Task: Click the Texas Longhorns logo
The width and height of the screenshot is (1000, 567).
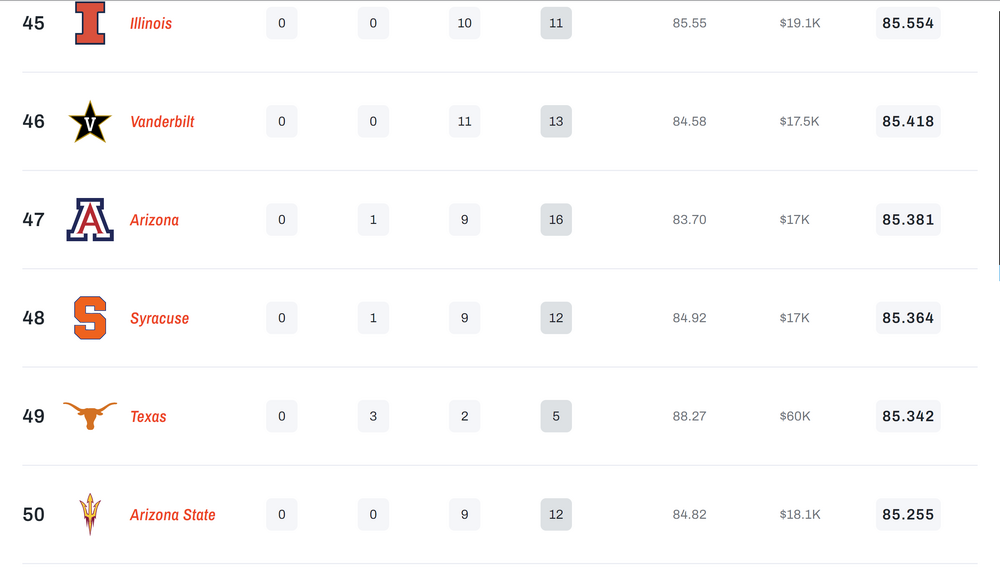Action: 90,415
